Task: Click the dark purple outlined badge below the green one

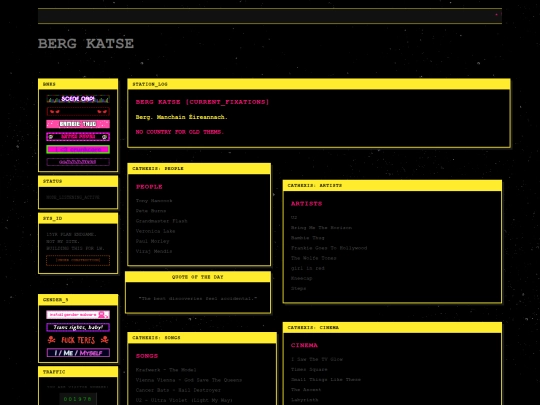Action: point(78,162)
